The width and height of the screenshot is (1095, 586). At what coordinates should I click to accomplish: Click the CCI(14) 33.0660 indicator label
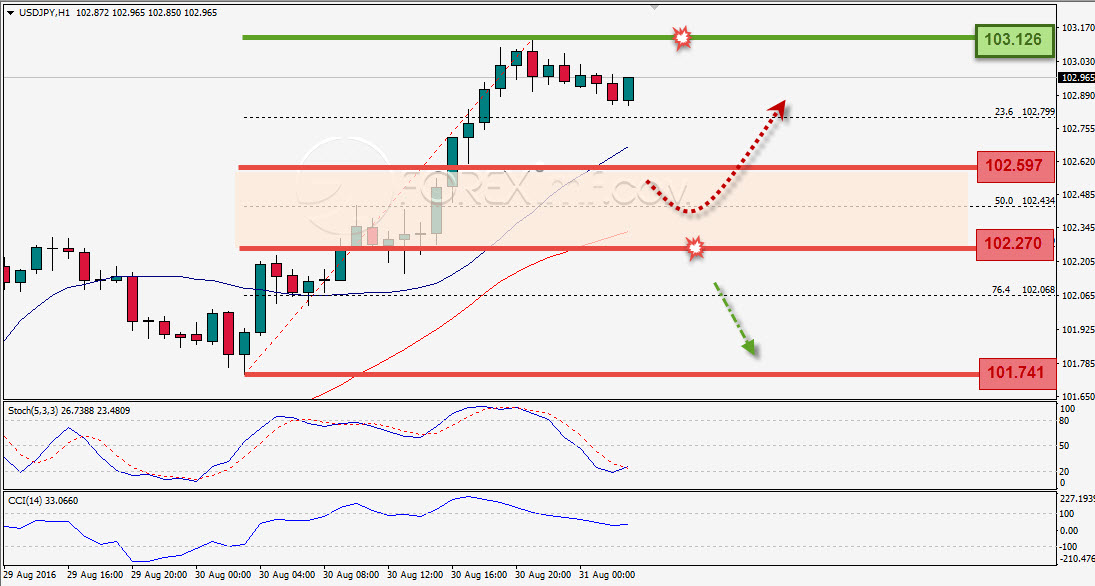pos(43,501)
